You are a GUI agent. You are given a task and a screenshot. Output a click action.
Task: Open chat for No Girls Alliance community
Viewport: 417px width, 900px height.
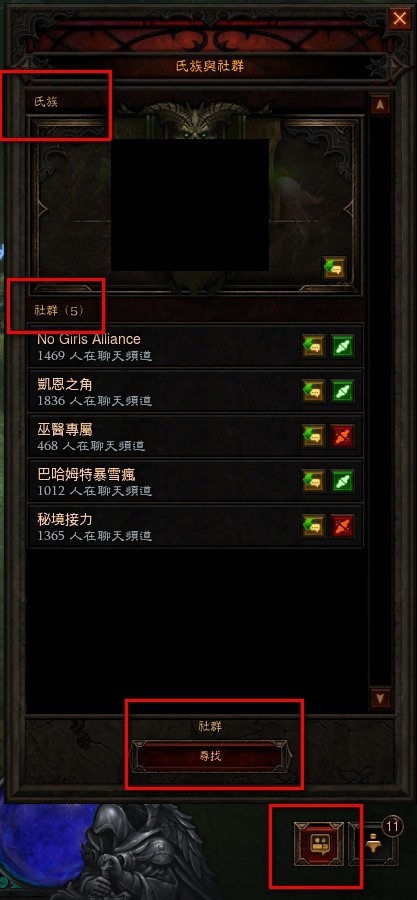pos(314,346)
